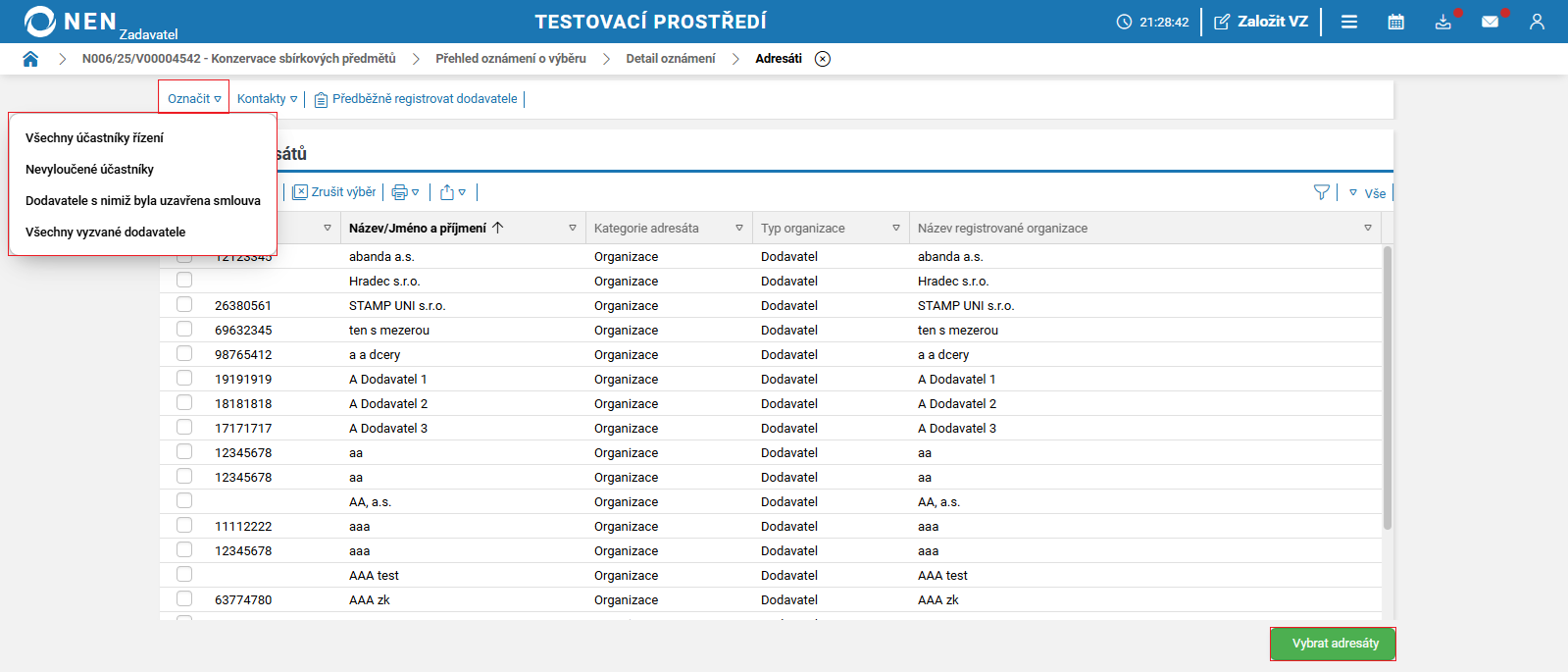Check the row for AAA test
Viewport: 1568px width, 672px height.
point(184,574)
